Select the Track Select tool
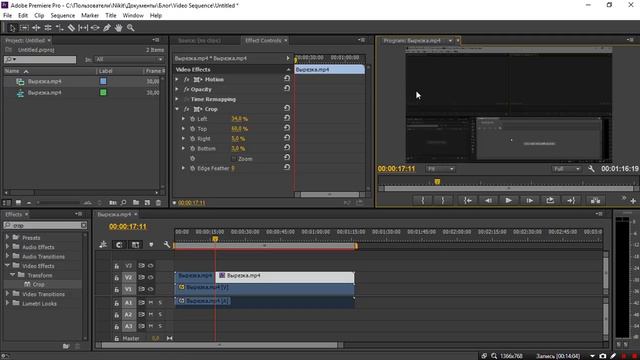 tap(24, 28)
